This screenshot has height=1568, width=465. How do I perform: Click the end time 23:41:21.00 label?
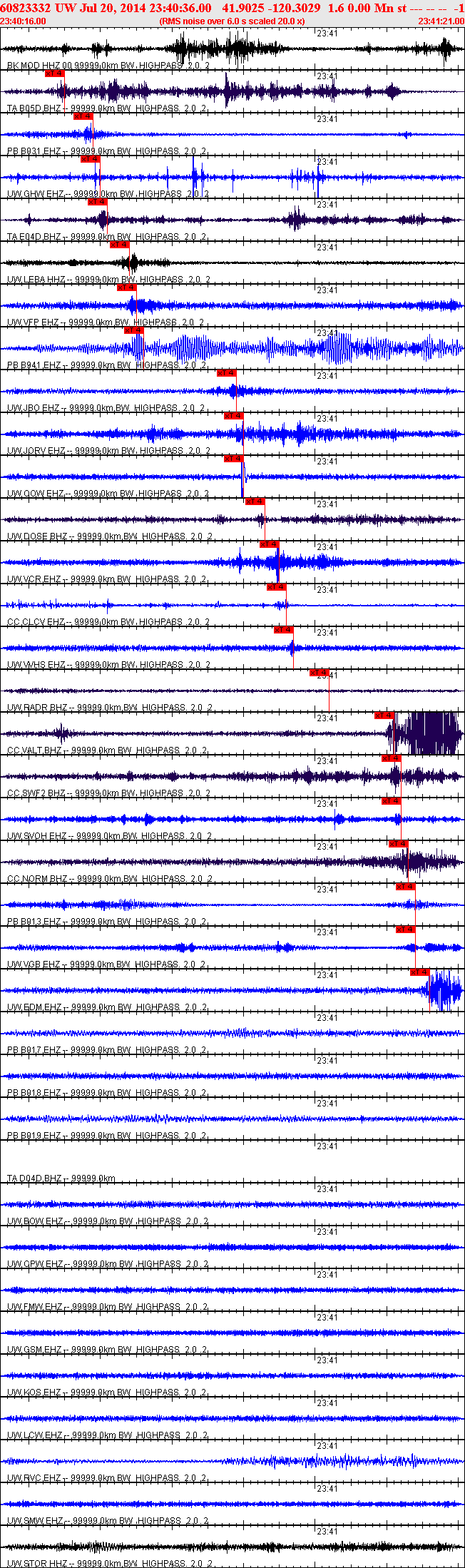pyautogui.click(x=441, y=21)
